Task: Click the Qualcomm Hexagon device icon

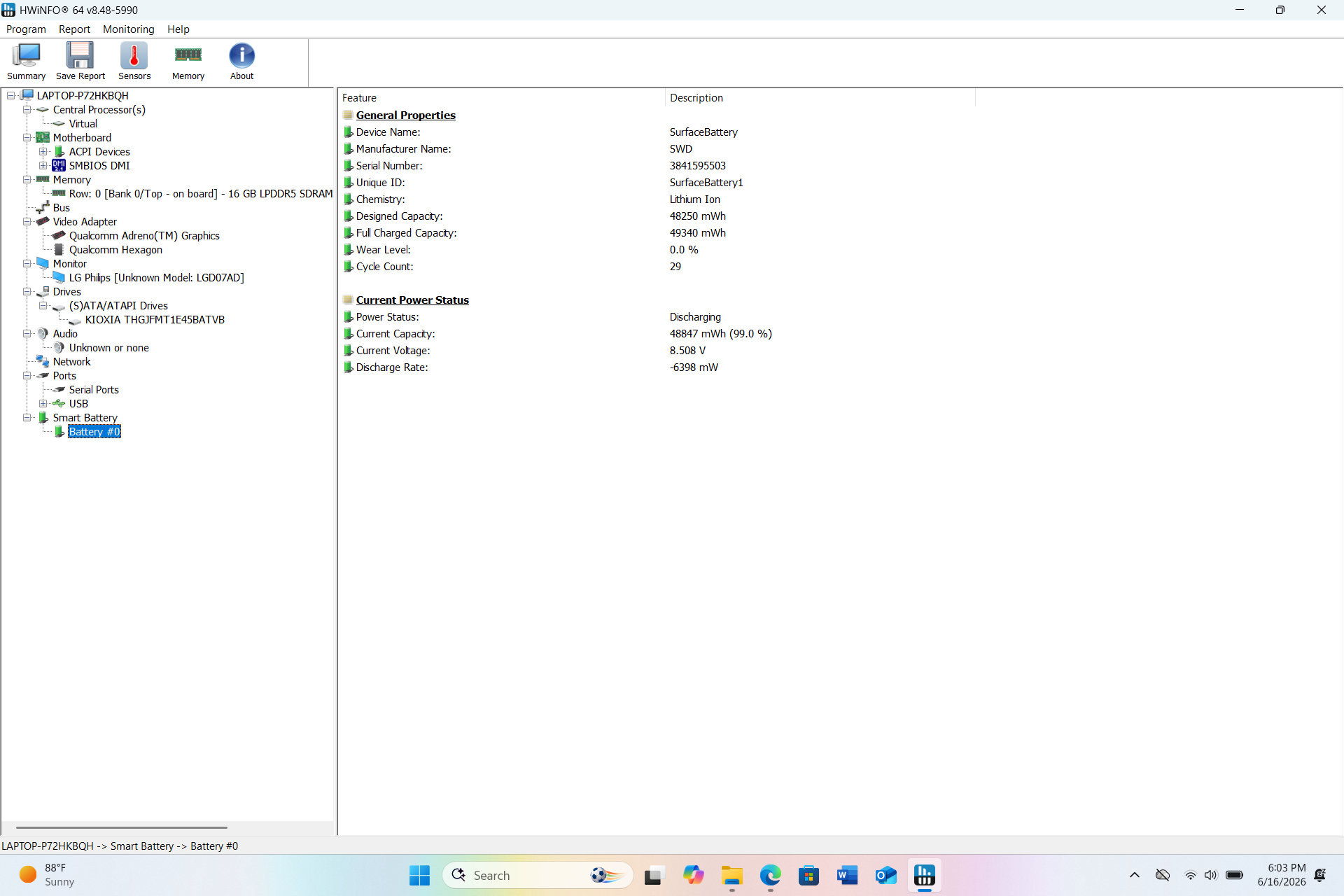Action: pos(59,250)
